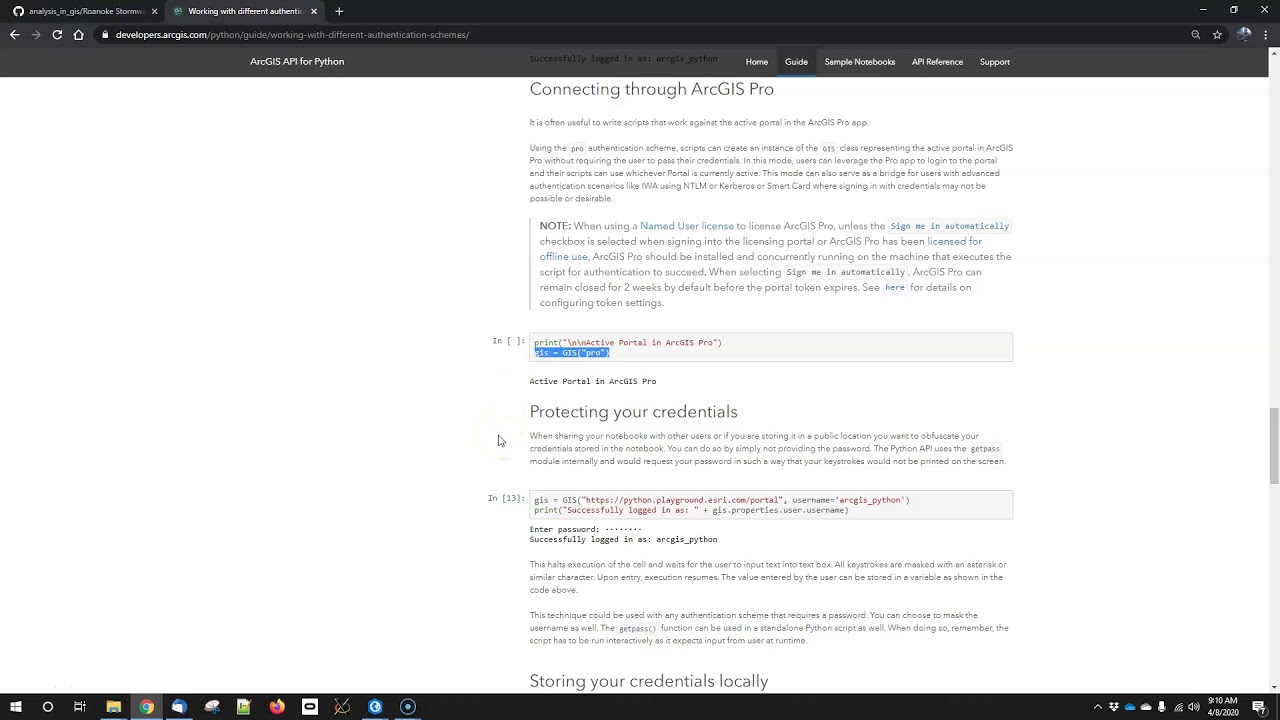Open the Oculus taskbar app
The width and height of the screenshot is (1280, 720).
[310, 707]
